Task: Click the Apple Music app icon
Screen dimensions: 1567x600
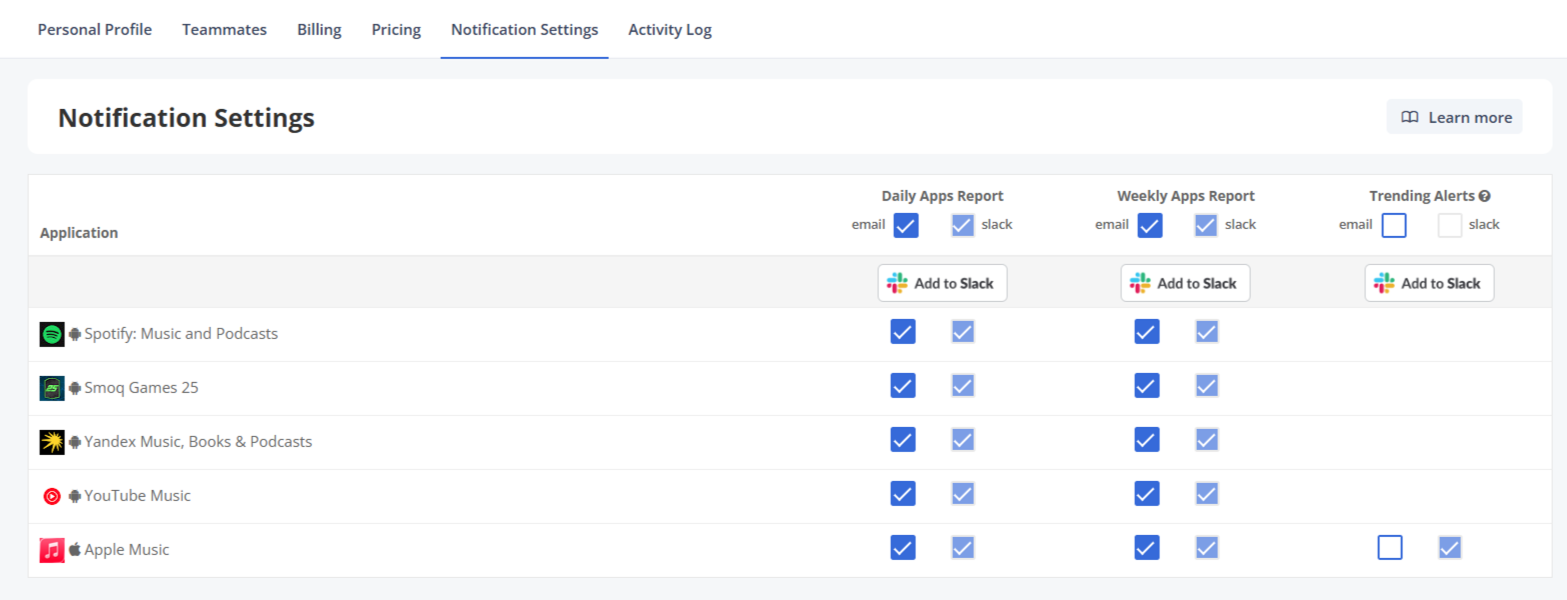Action: pyautogui.click(x=52, y=550)
